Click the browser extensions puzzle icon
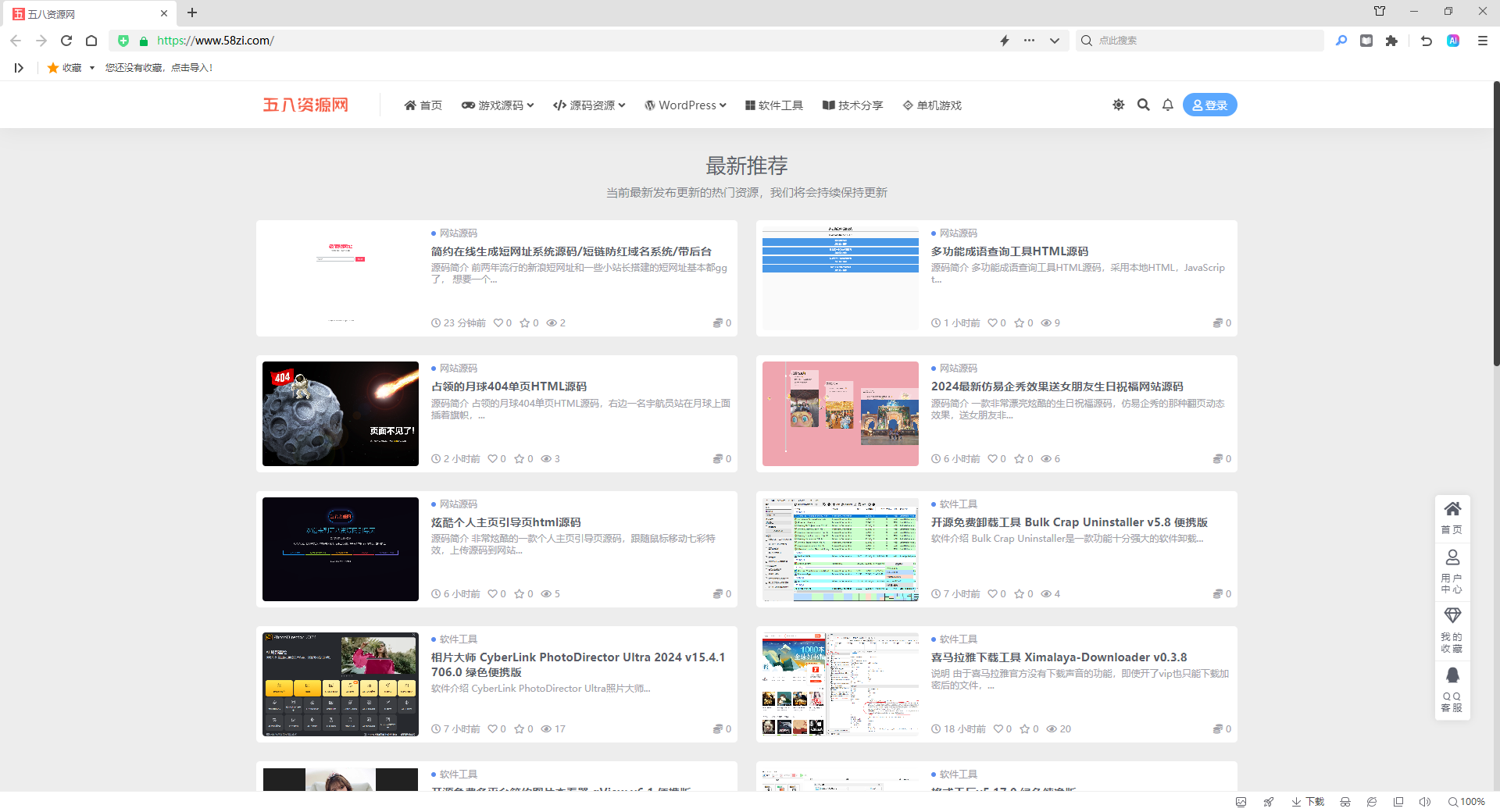Screen dimensions: 1500x812 click(x=1391, y=41)
